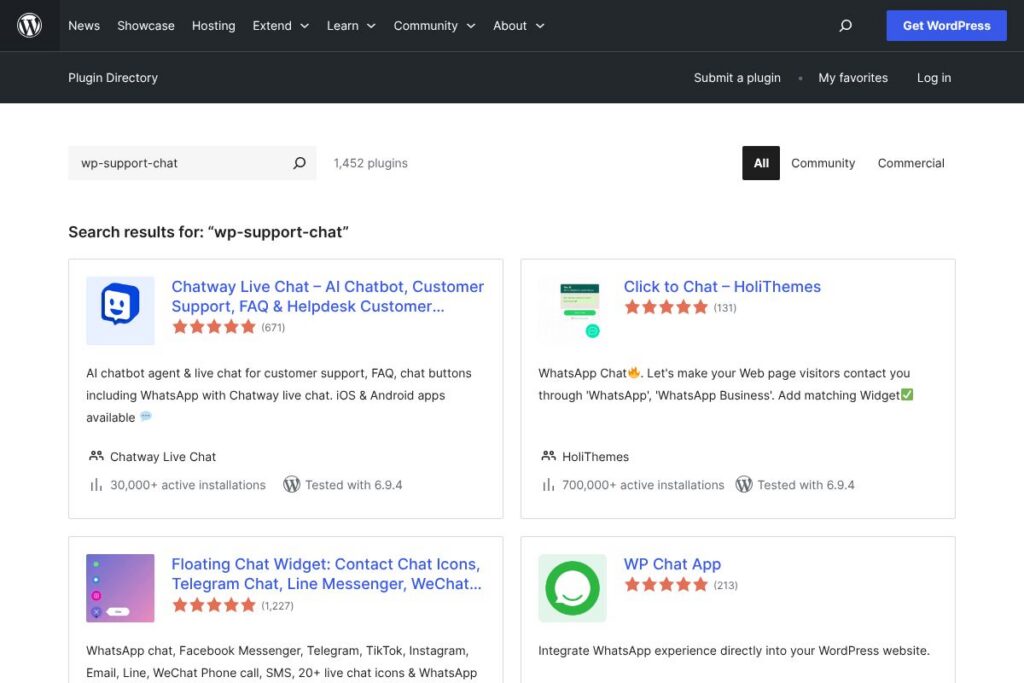Go to My favorites
This screenshot has height=683, width=1024.
[853, 78]
